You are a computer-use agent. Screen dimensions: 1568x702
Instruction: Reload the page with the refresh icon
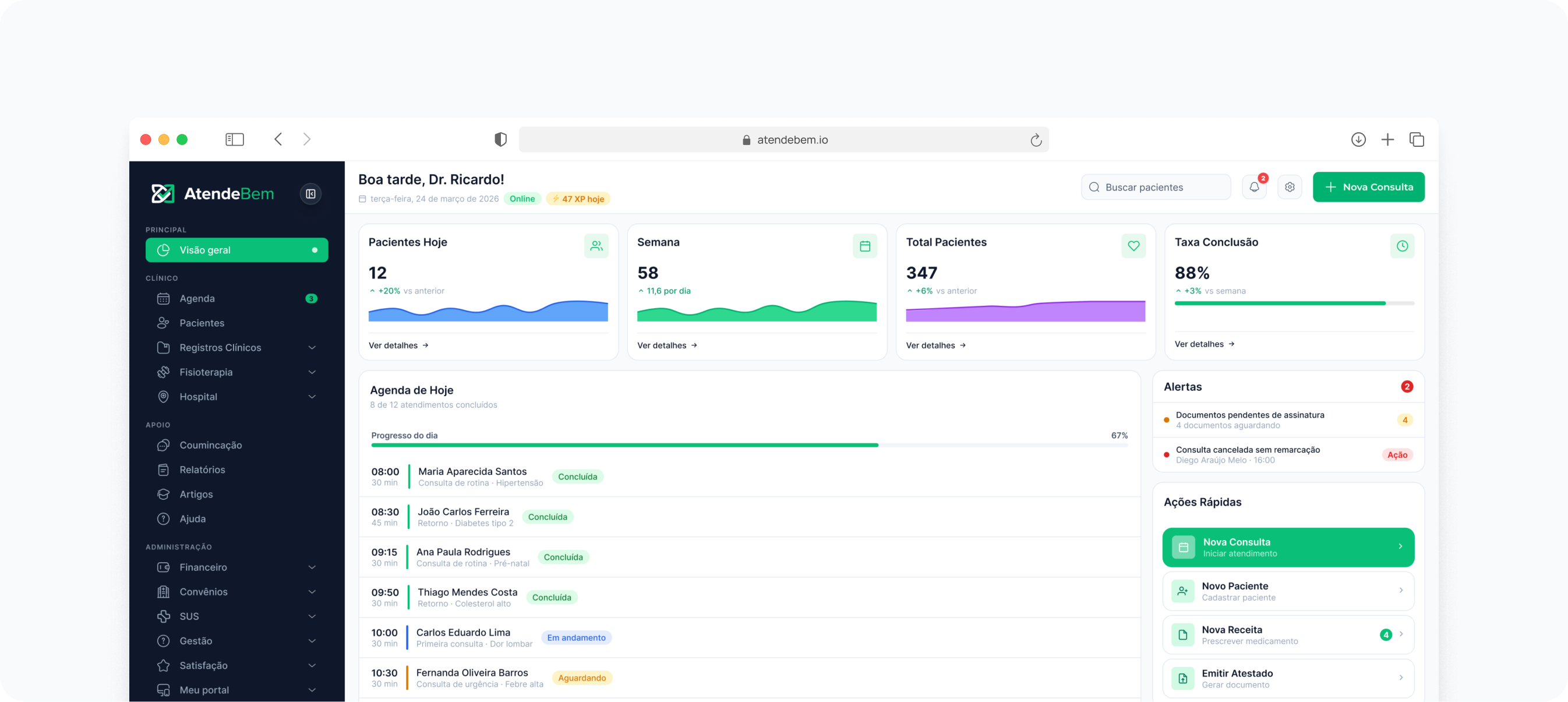[1036, 140]
